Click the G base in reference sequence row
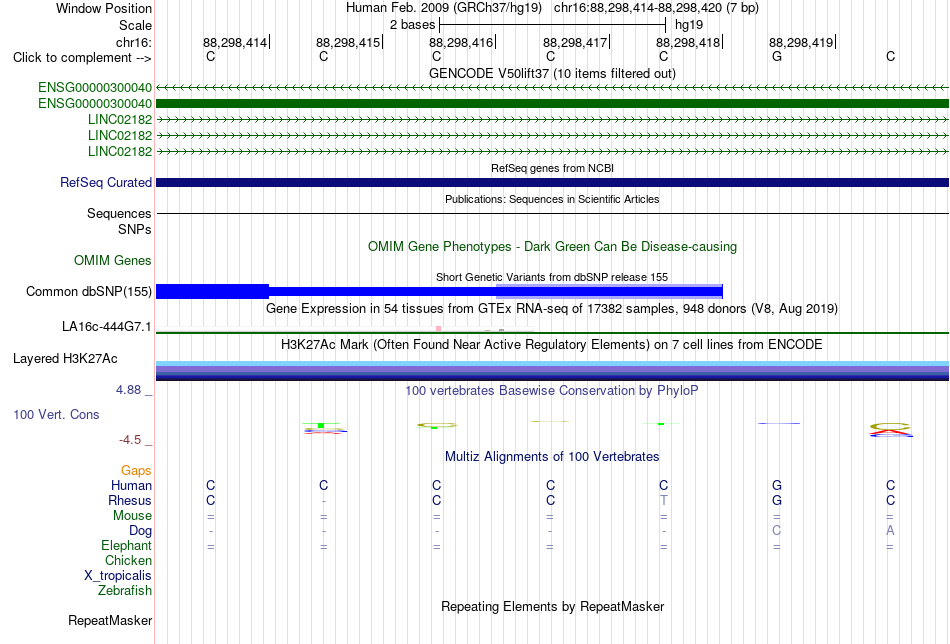Viewport: 950px width, 644px height. tap(777, 56)
